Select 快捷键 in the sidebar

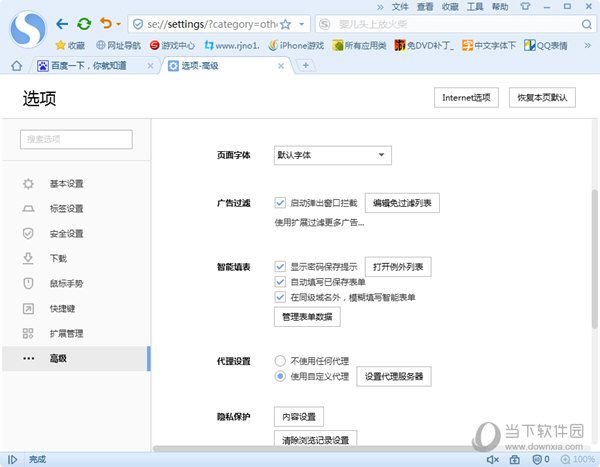(x=75, y=309)
